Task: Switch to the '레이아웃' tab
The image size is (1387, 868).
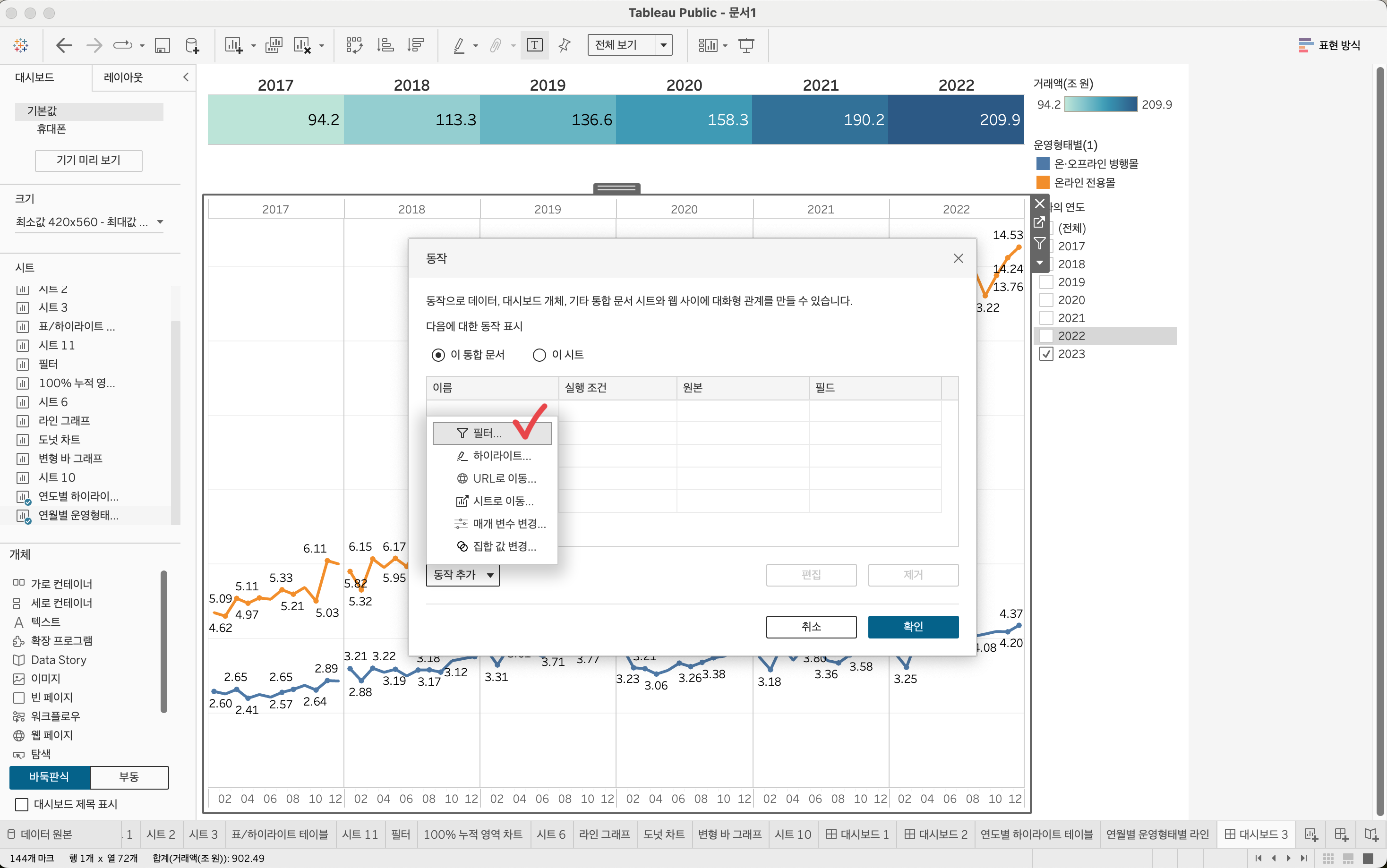Action: point(123,77)
